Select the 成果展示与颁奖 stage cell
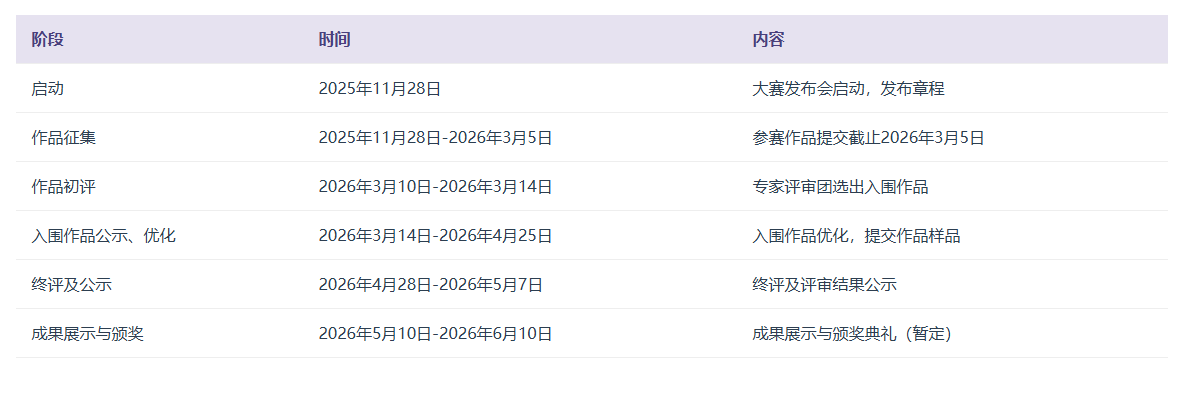 coord(87,334)
